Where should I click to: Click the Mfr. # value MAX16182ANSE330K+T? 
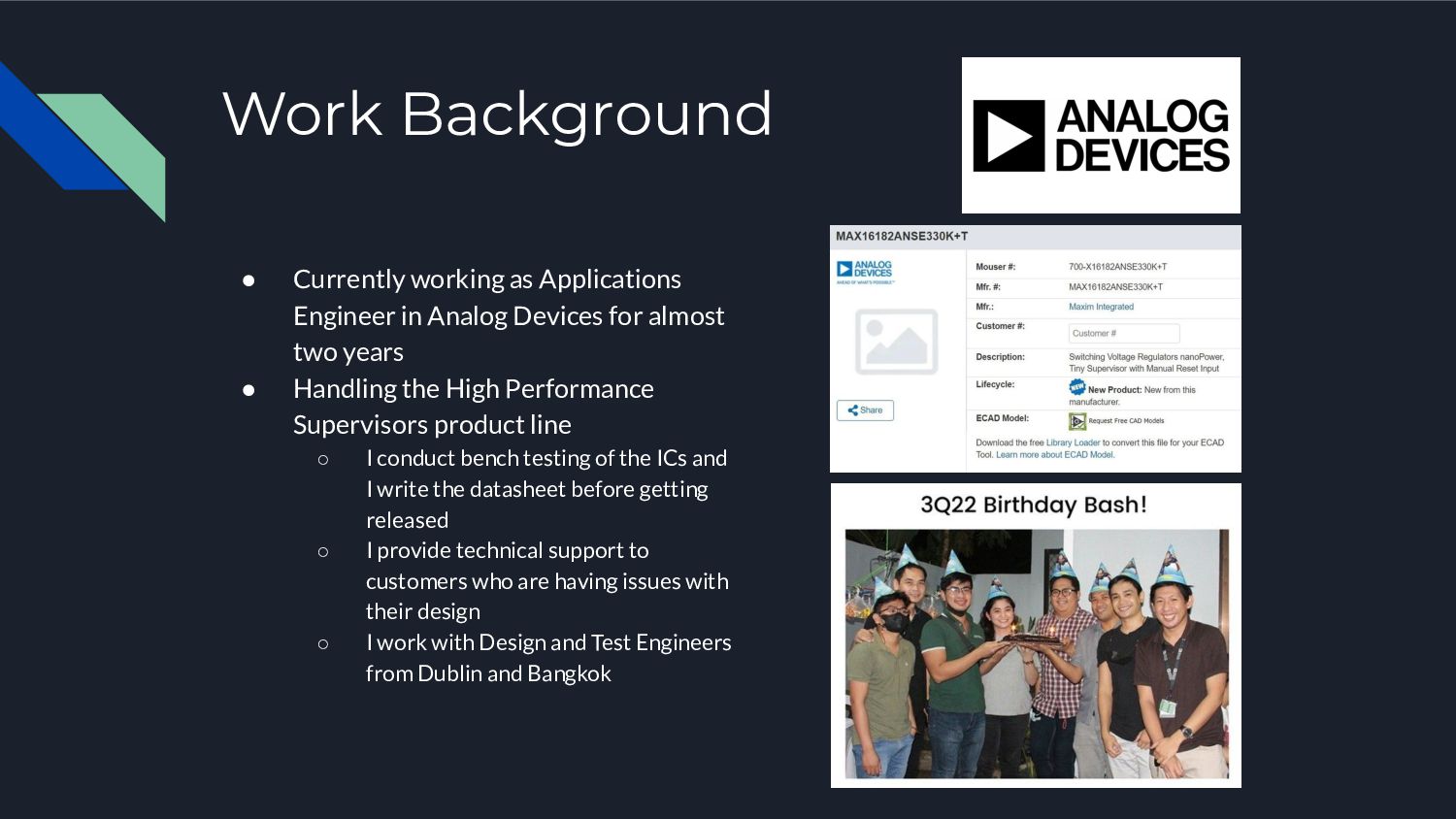pyautogui.click(x=1115, y=287)
